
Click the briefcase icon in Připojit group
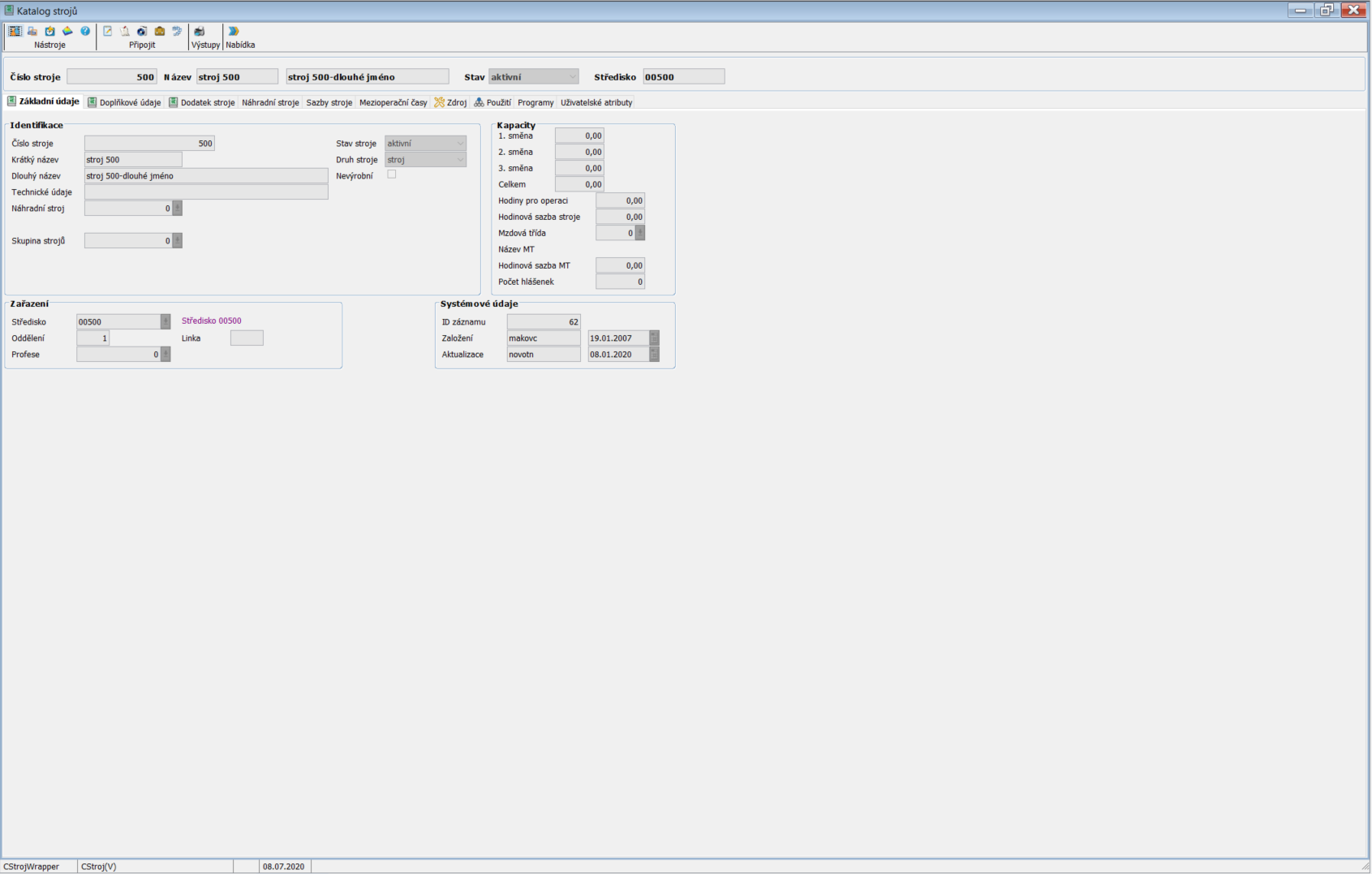click(x=160, y=32)
